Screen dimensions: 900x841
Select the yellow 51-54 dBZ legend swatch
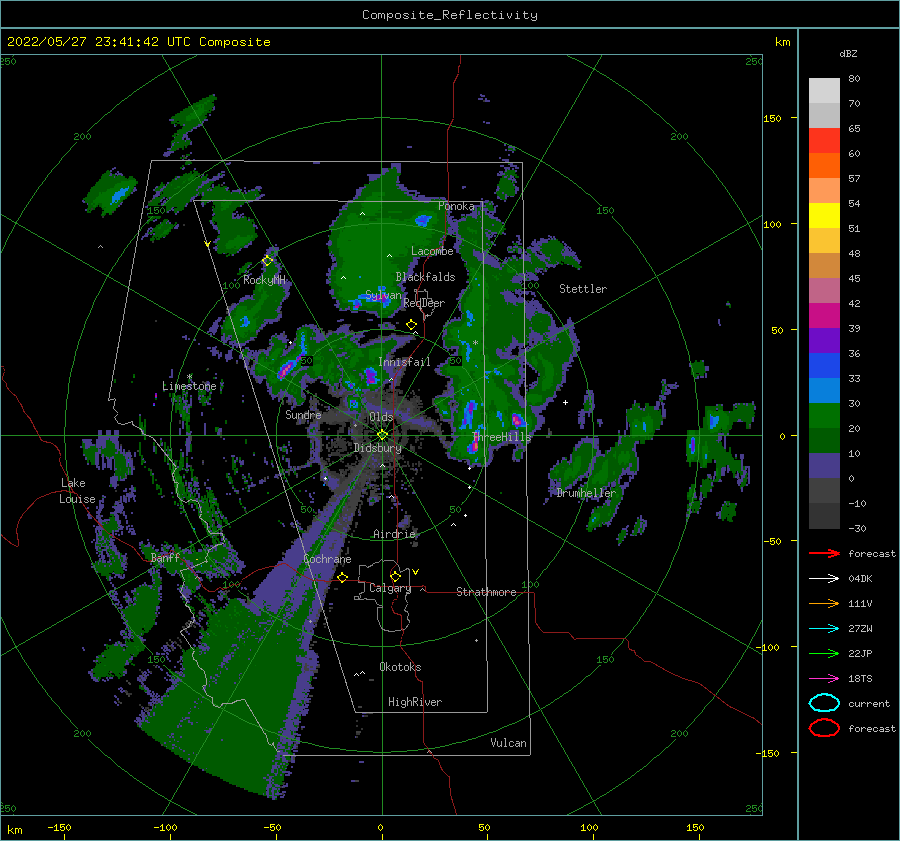click(x=824, y=216)
